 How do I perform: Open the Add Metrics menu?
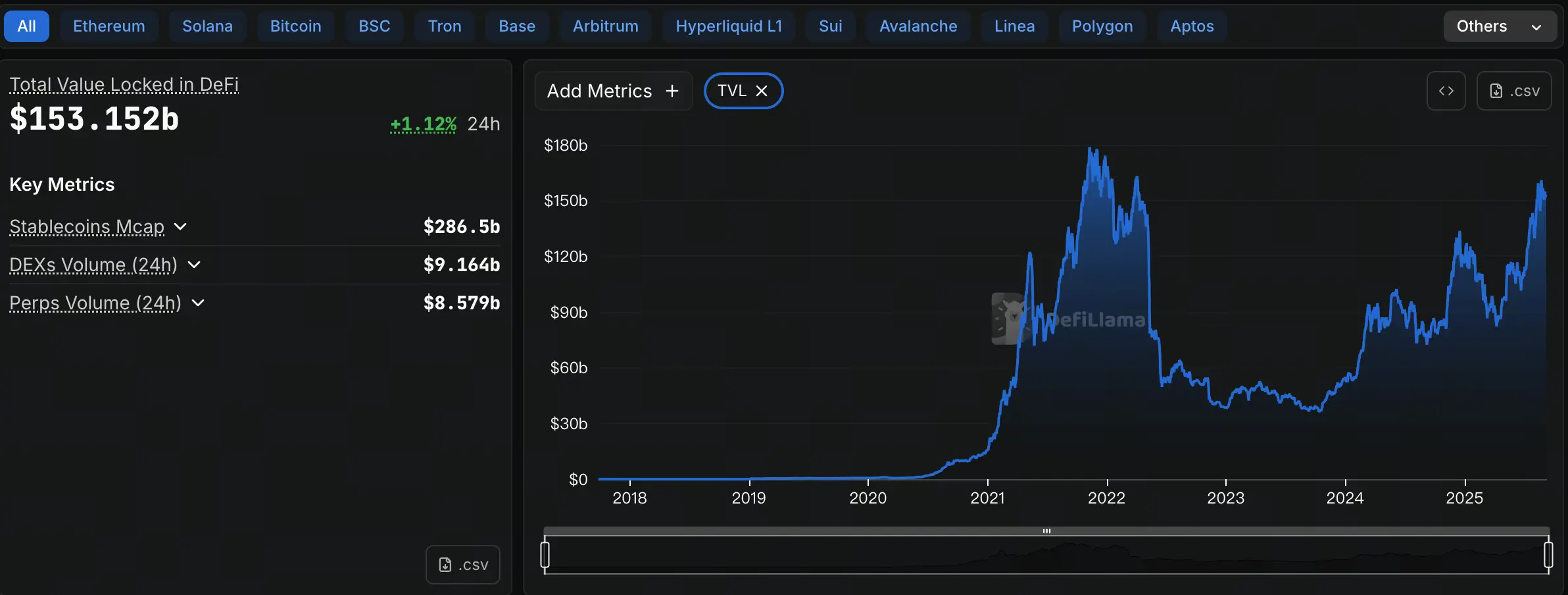coord(613,91)
